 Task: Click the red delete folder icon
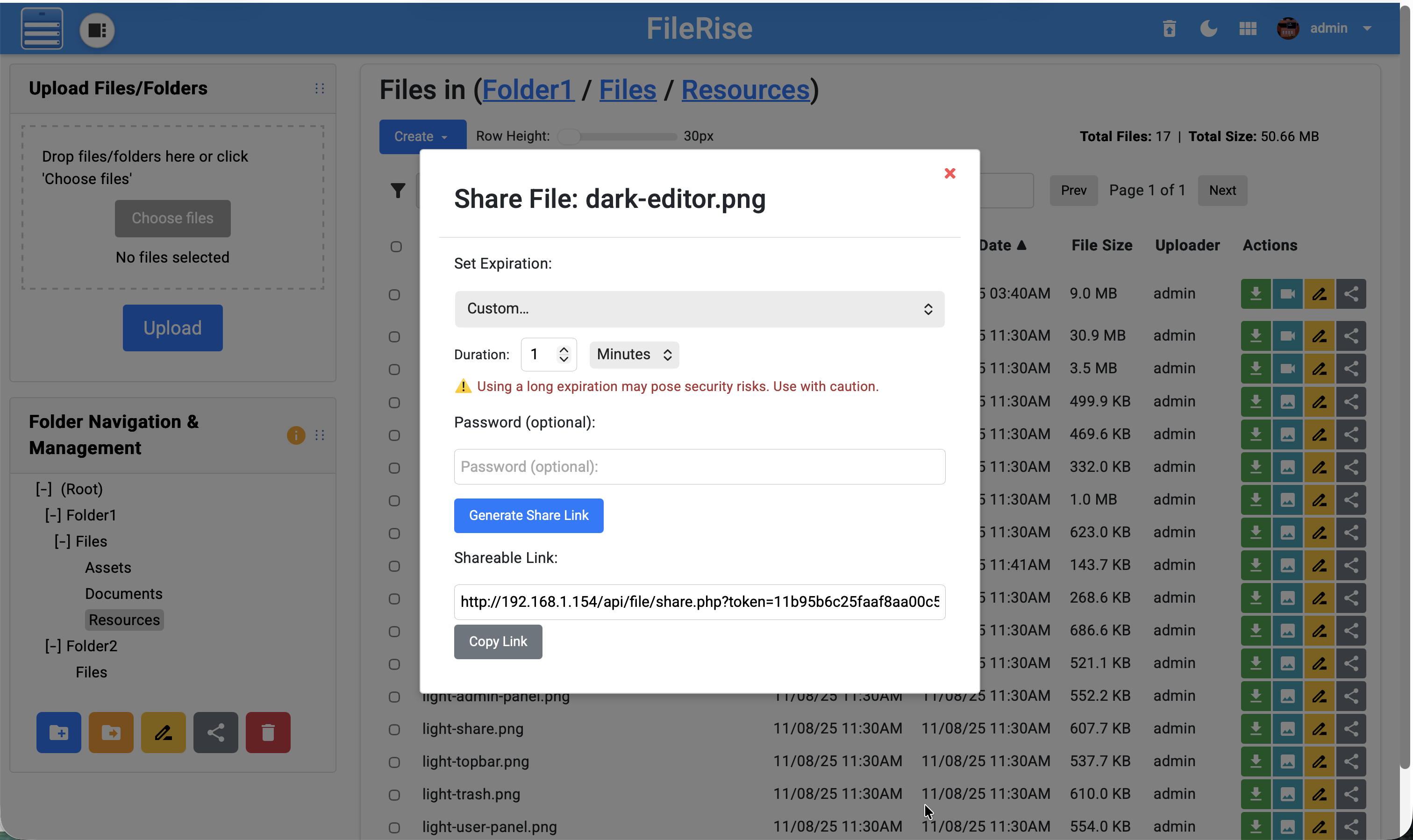tap(268, 733)
